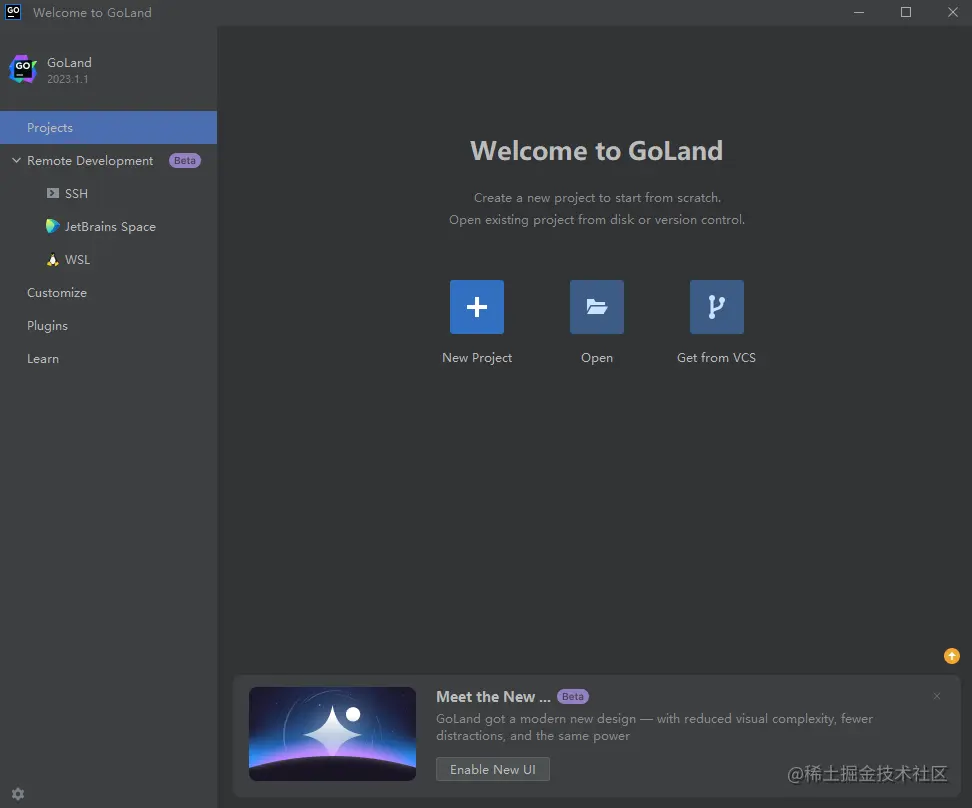Screen dimensions: 972x808
Task: Open the Plugins tab
Action: 108,326
